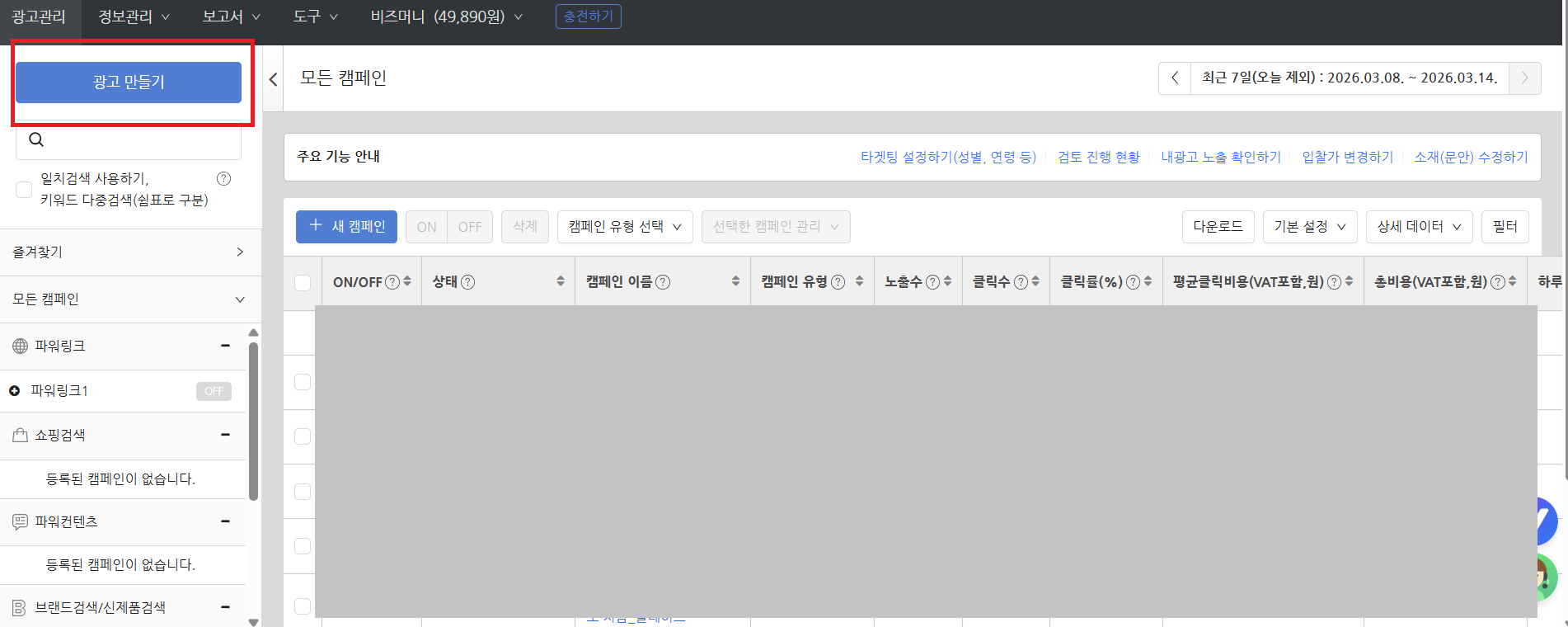Sort by 노출수 column sort arrows
This screenshot has height=627, width=1568.
[x=947, y=281]
